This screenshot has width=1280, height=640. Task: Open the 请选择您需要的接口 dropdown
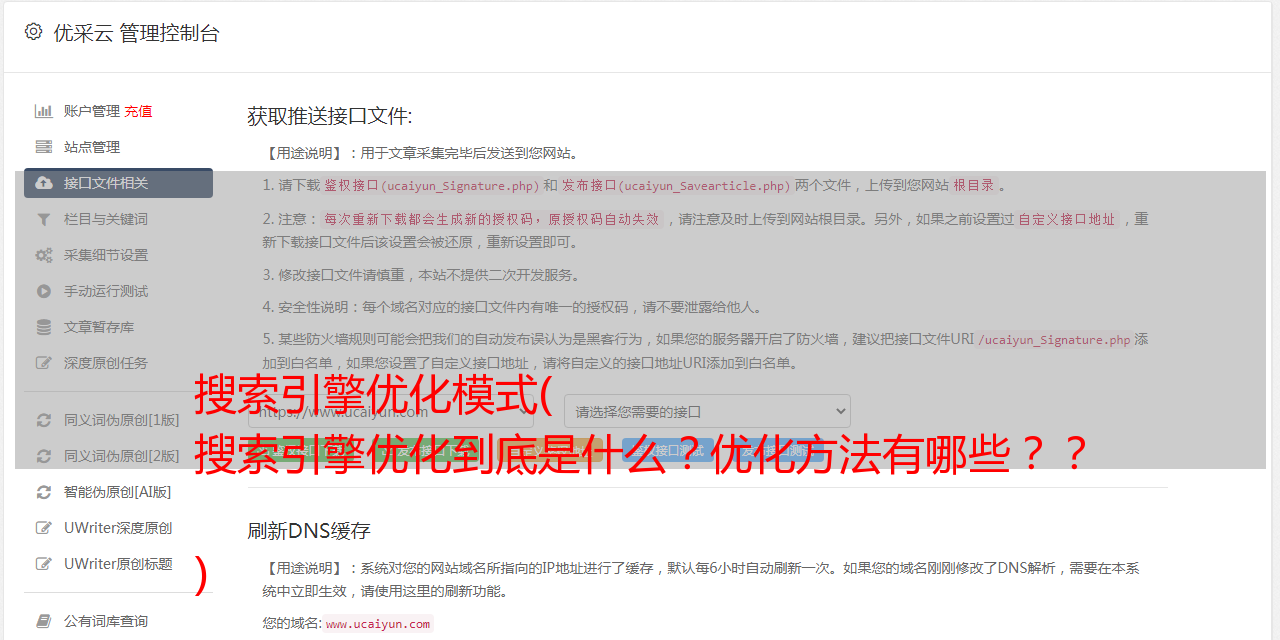707,411
